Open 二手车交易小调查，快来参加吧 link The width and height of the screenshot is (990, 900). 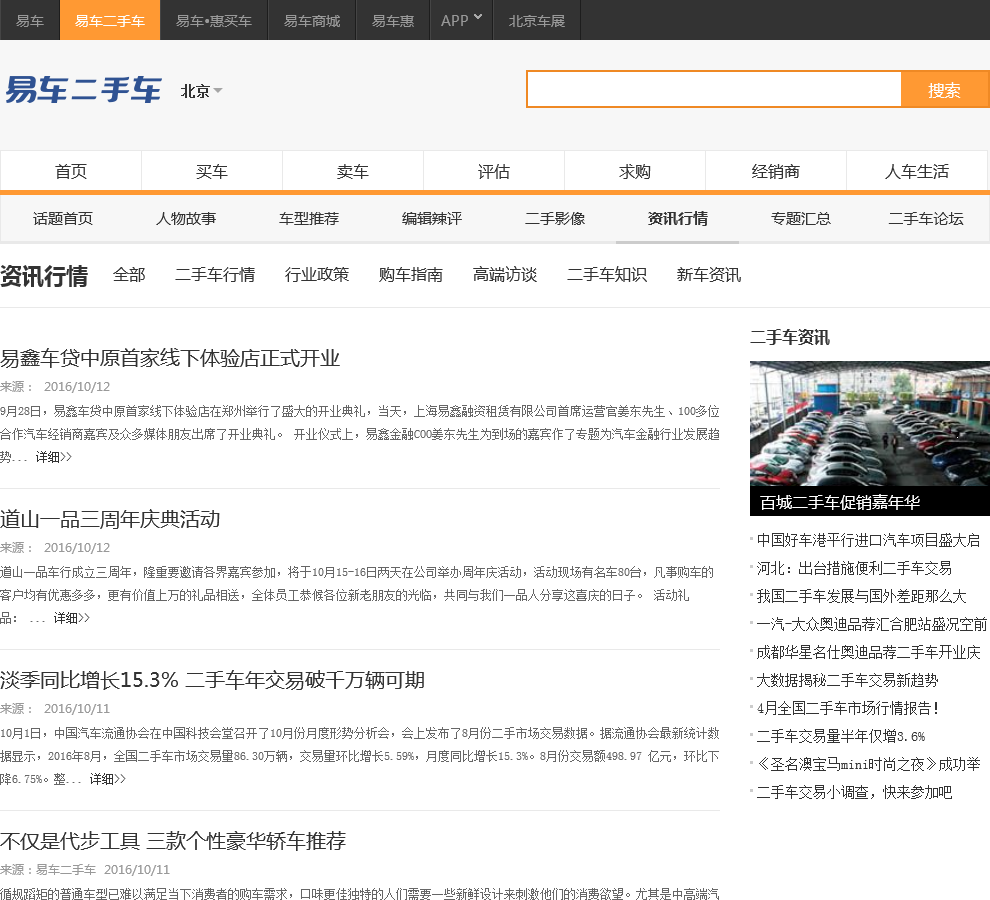pos(854,792)
